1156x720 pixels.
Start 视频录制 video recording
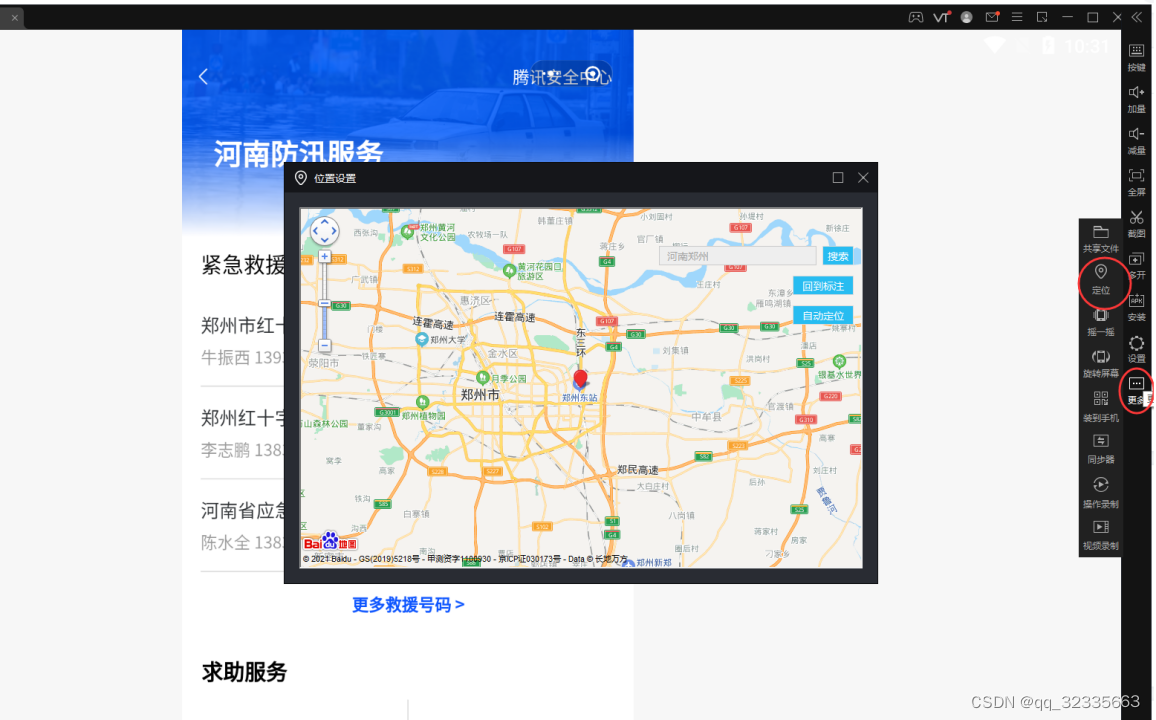click(1101, 535)
